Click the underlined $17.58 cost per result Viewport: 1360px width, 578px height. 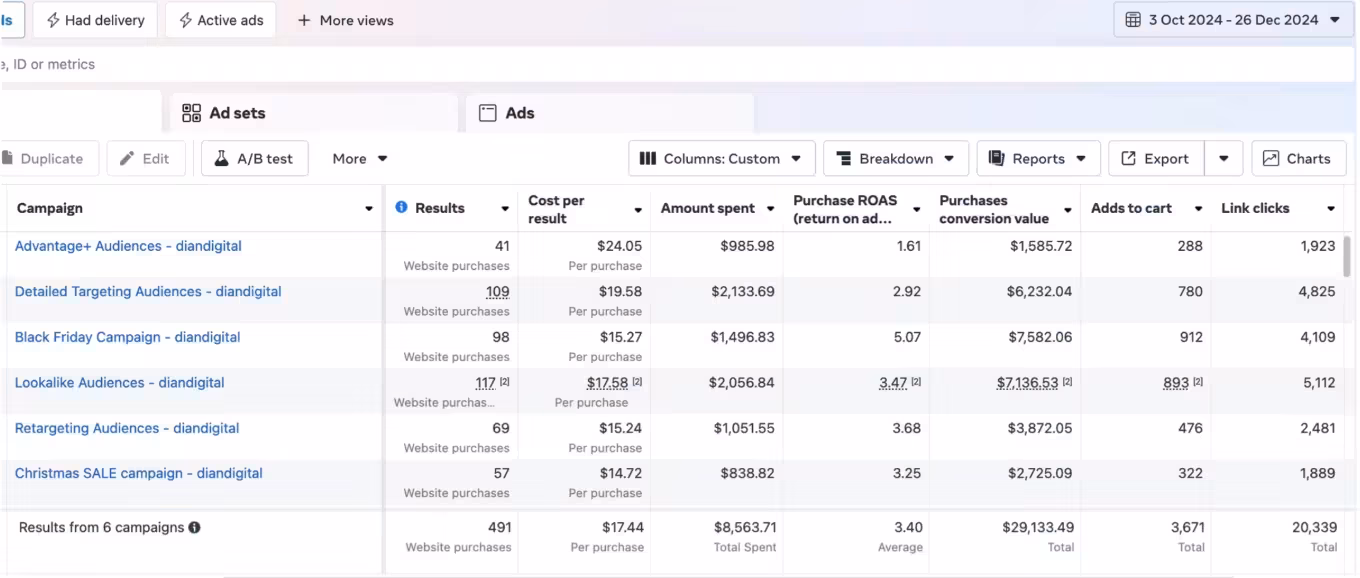click(x=608, y=383)
